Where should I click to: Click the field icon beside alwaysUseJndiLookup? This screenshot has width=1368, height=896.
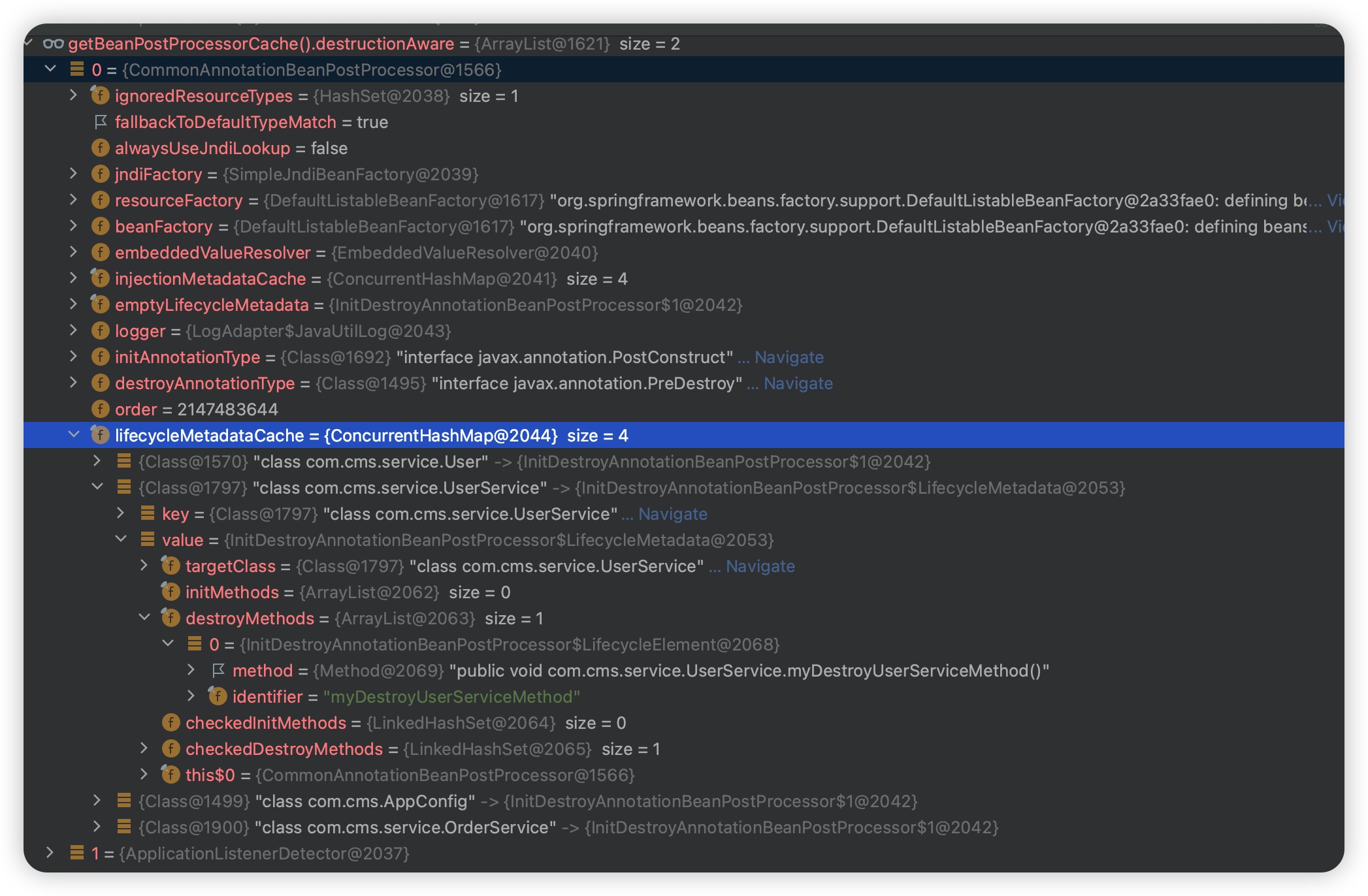[100, 148]
